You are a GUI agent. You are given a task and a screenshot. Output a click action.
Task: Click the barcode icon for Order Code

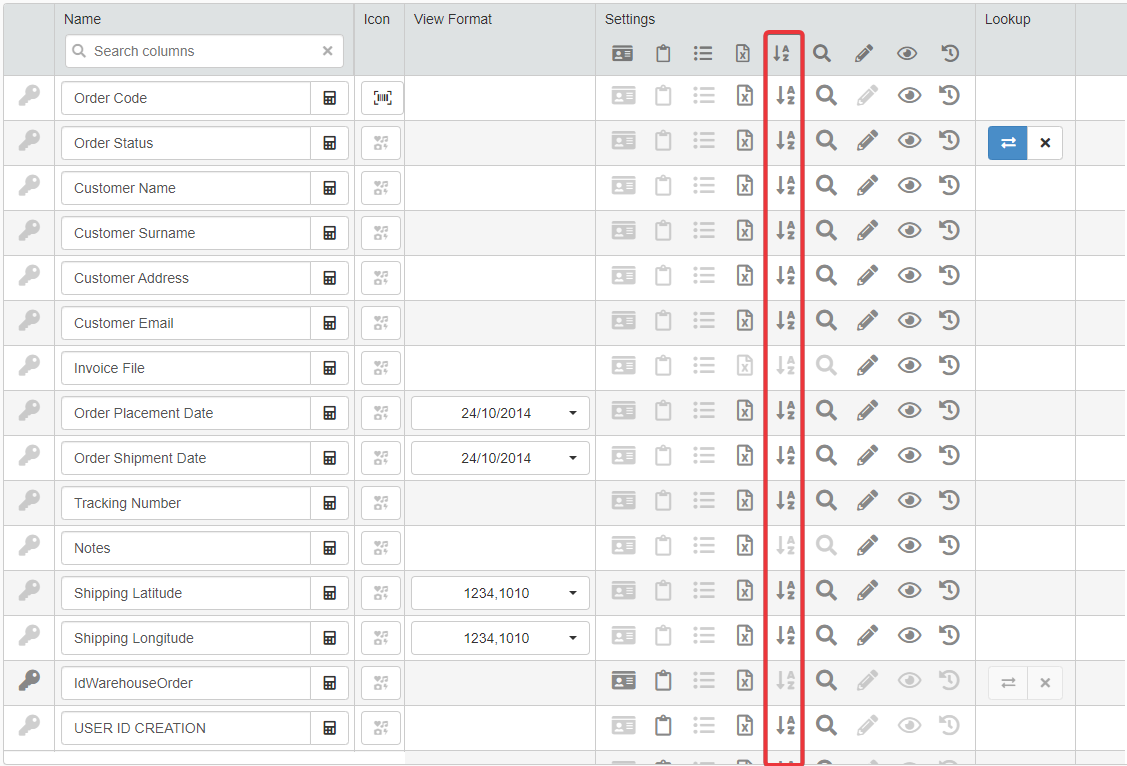click(381, 98)
